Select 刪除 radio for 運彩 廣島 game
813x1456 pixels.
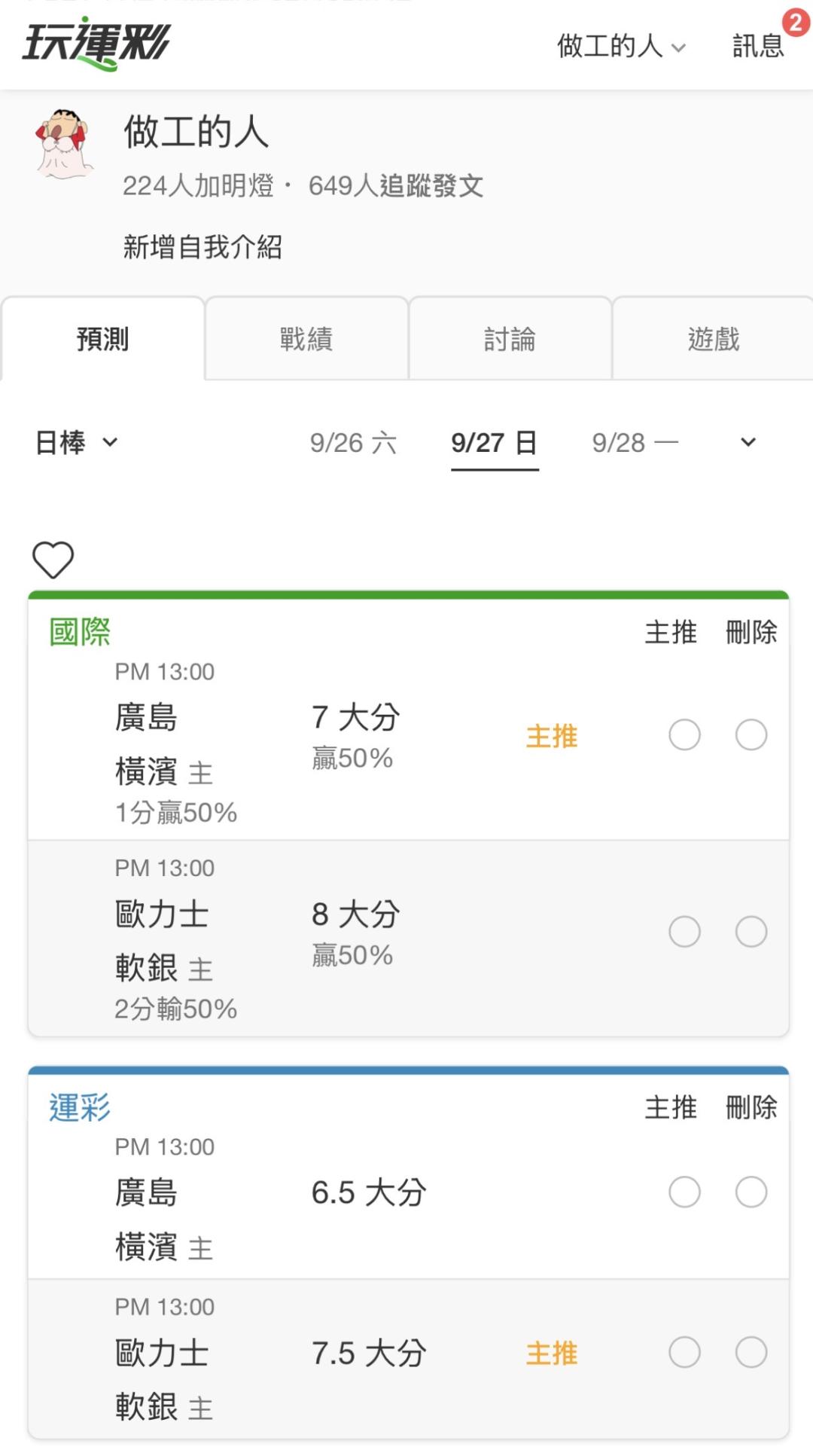(751, 1192)
